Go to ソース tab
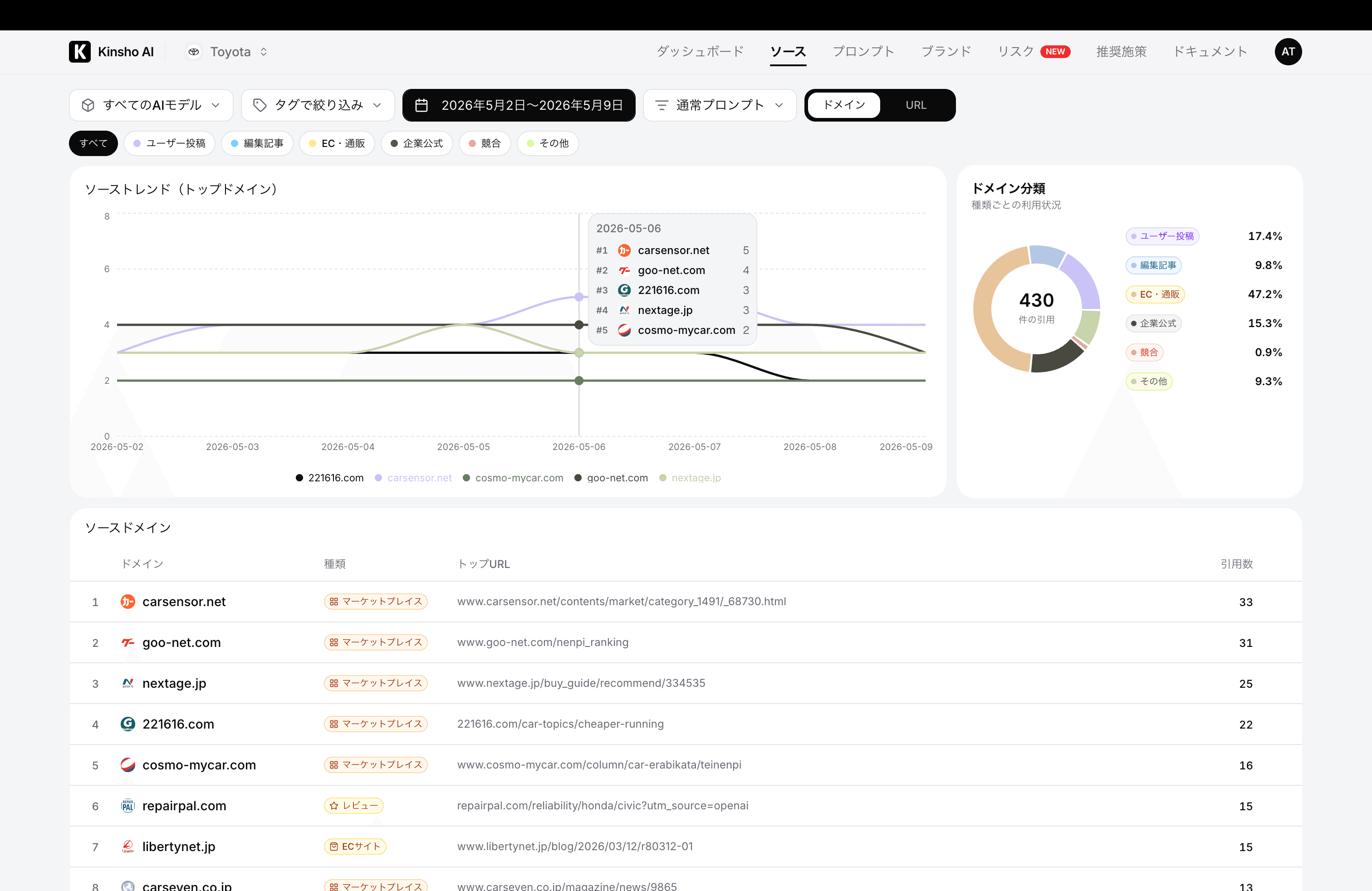The height and width of the screenshot is (891, 1372). [x=788, y=51]
